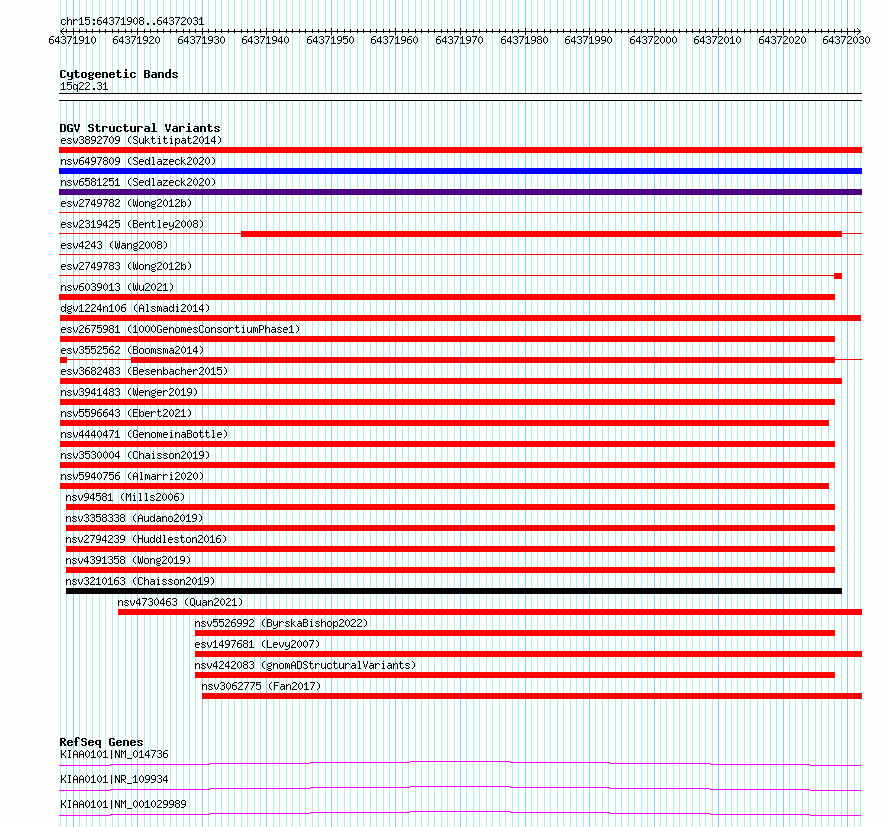This screenshot has height=827, width=890.
Task: Click ruler position 64372000
Action: [653, 40]
